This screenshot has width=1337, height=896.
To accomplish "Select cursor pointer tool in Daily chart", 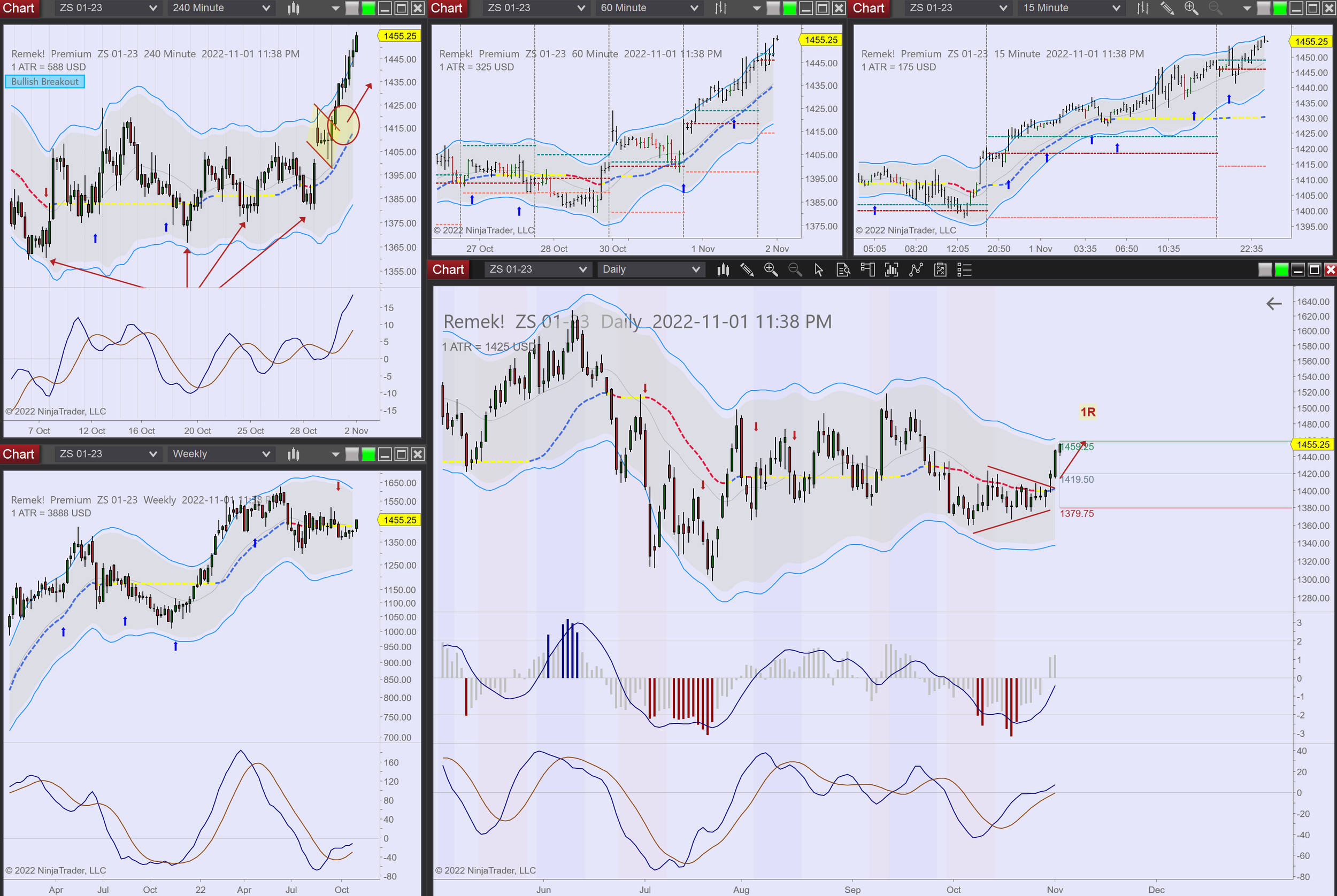I will coord(819,269).
